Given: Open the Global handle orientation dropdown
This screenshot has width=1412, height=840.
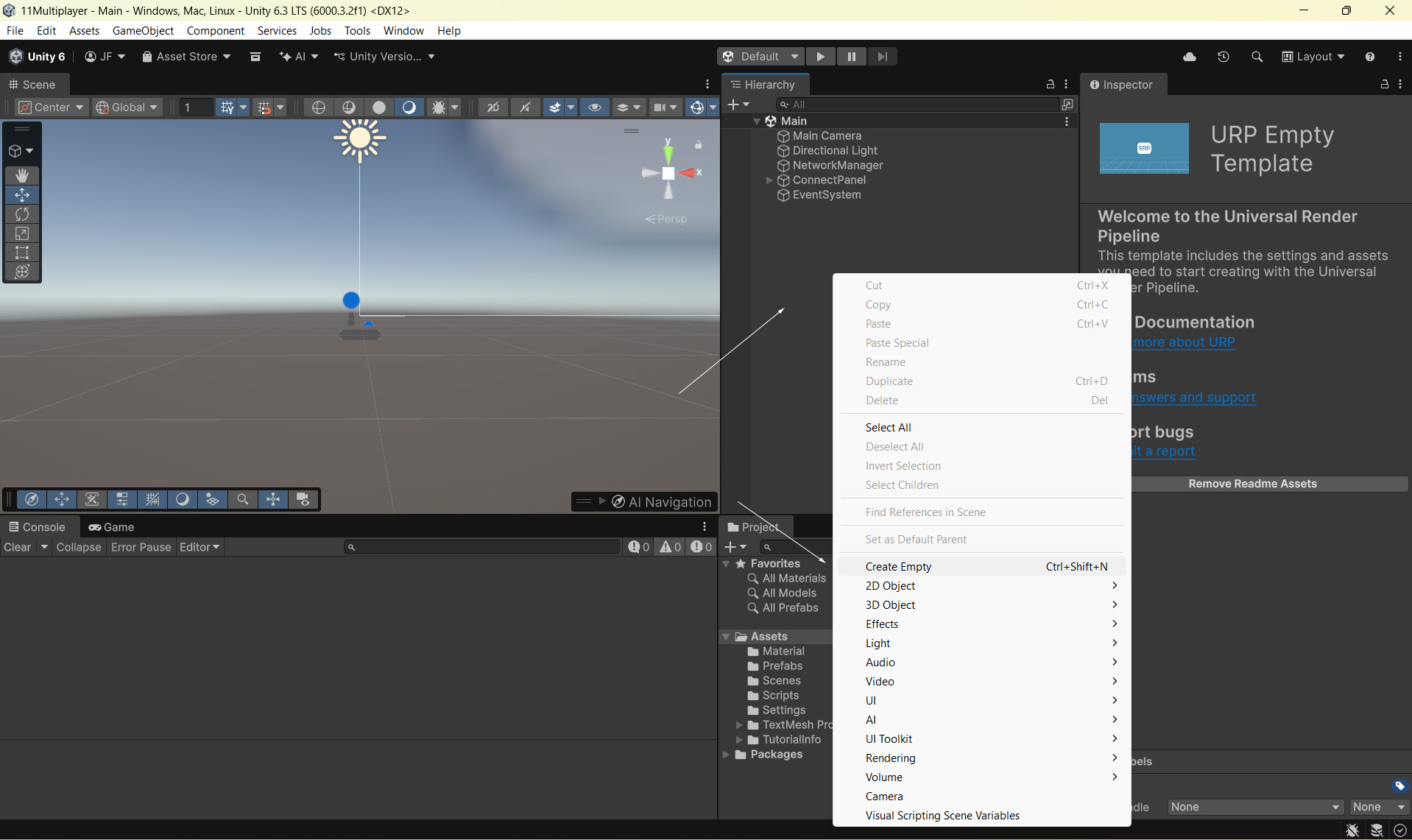Looking at the screenshot, I should click(127, 107).
